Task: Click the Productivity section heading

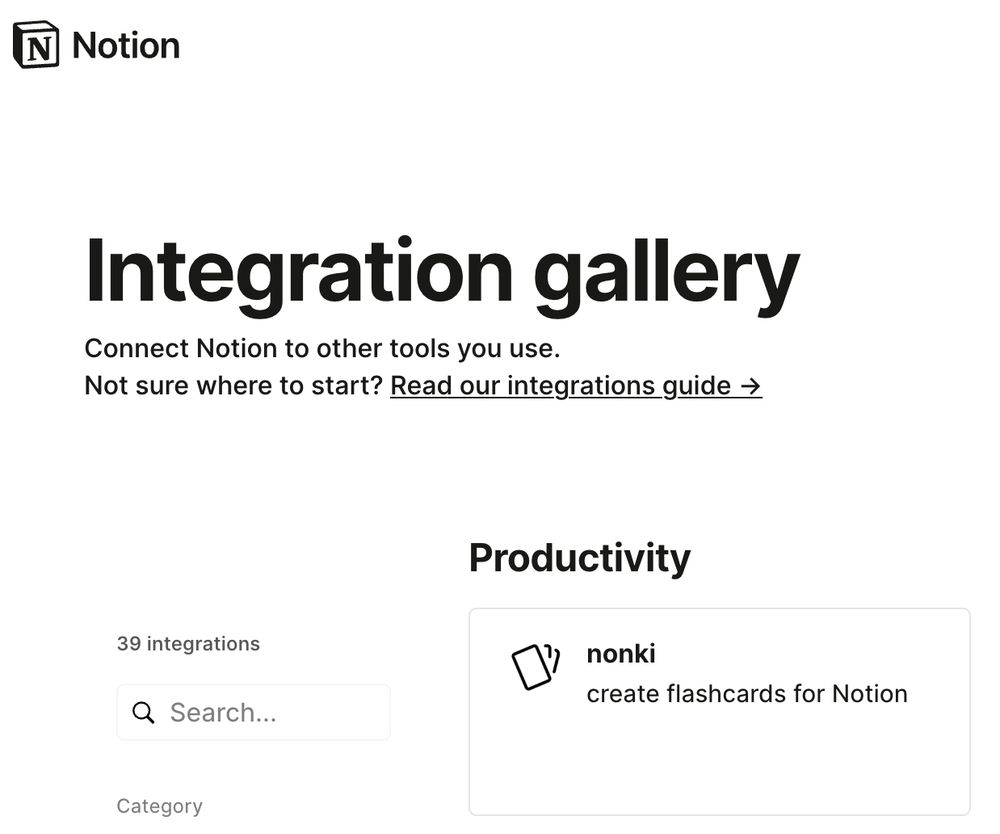Action: (x=580, y=559)
